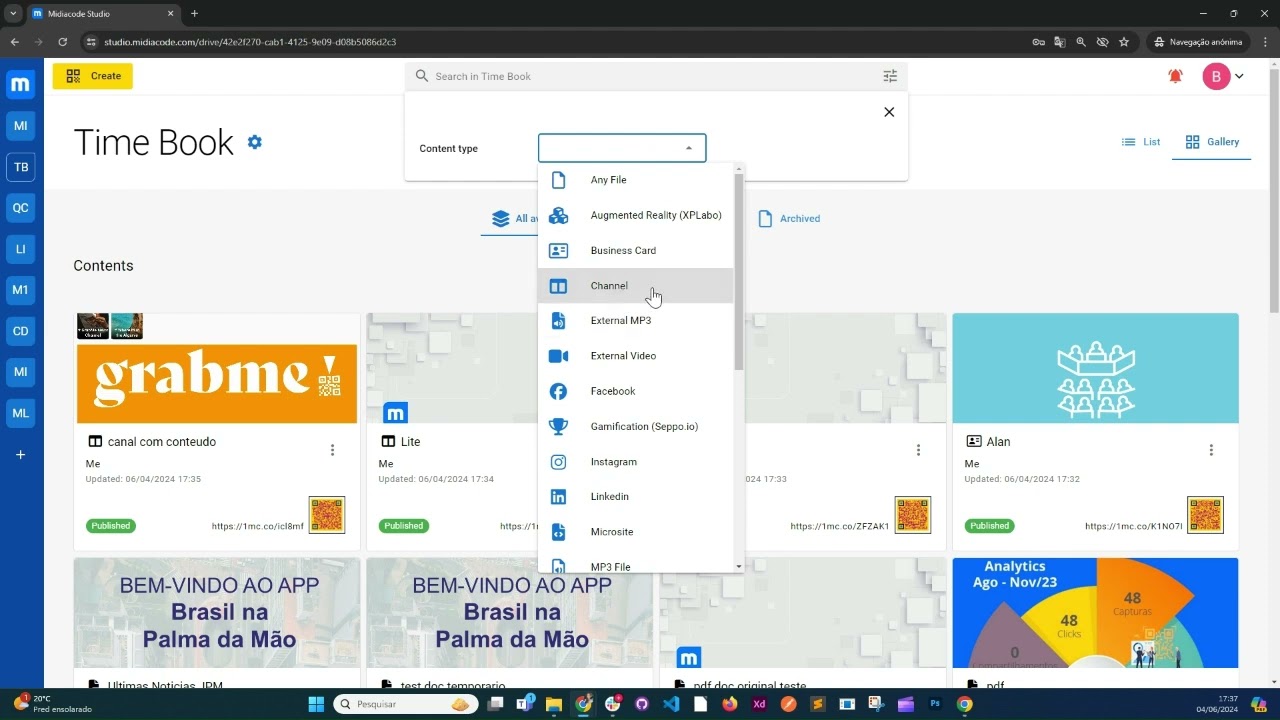Open the grabme channel thumbnail
This screenshot has width=1280, height=720.
pos(217,369)
